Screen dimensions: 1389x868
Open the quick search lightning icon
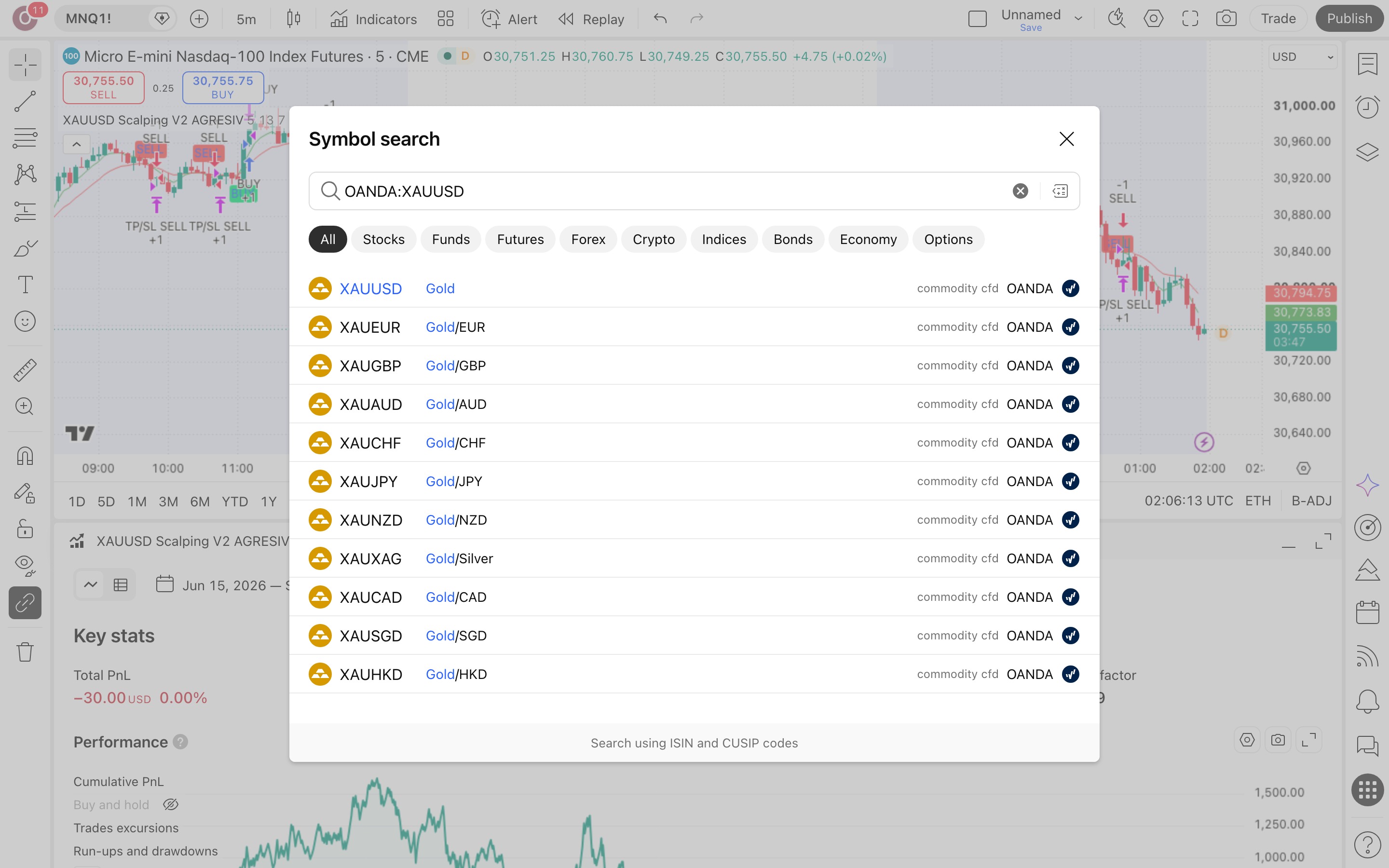1117,19
